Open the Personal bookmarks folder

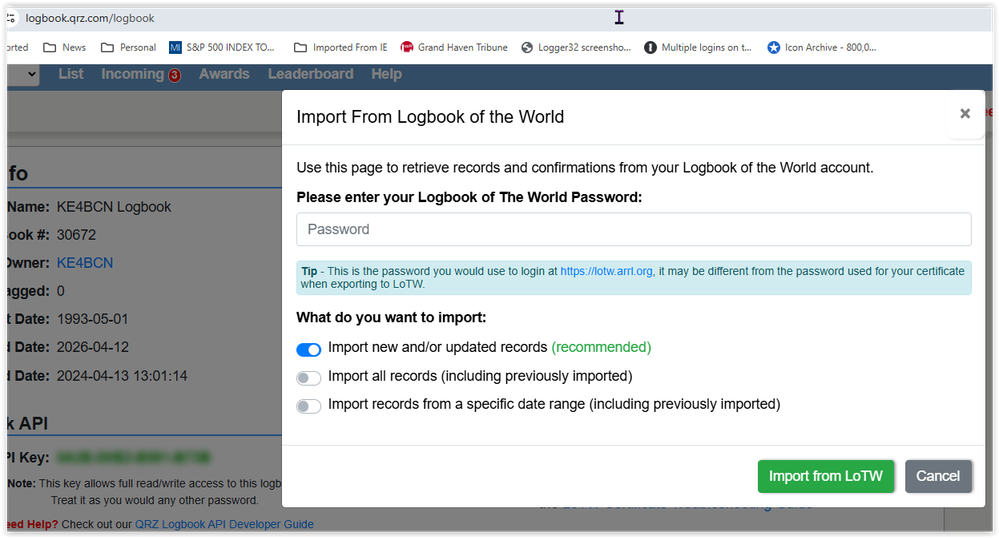129,47
